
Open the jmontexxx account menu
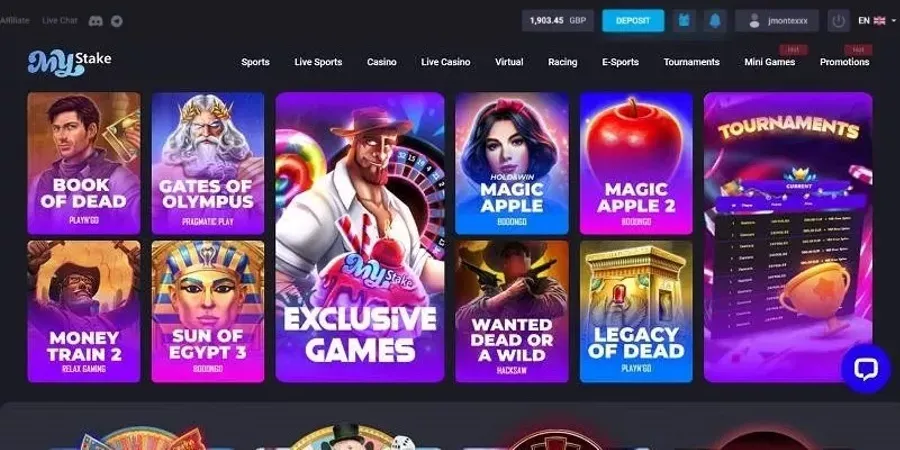pos(777,21)
